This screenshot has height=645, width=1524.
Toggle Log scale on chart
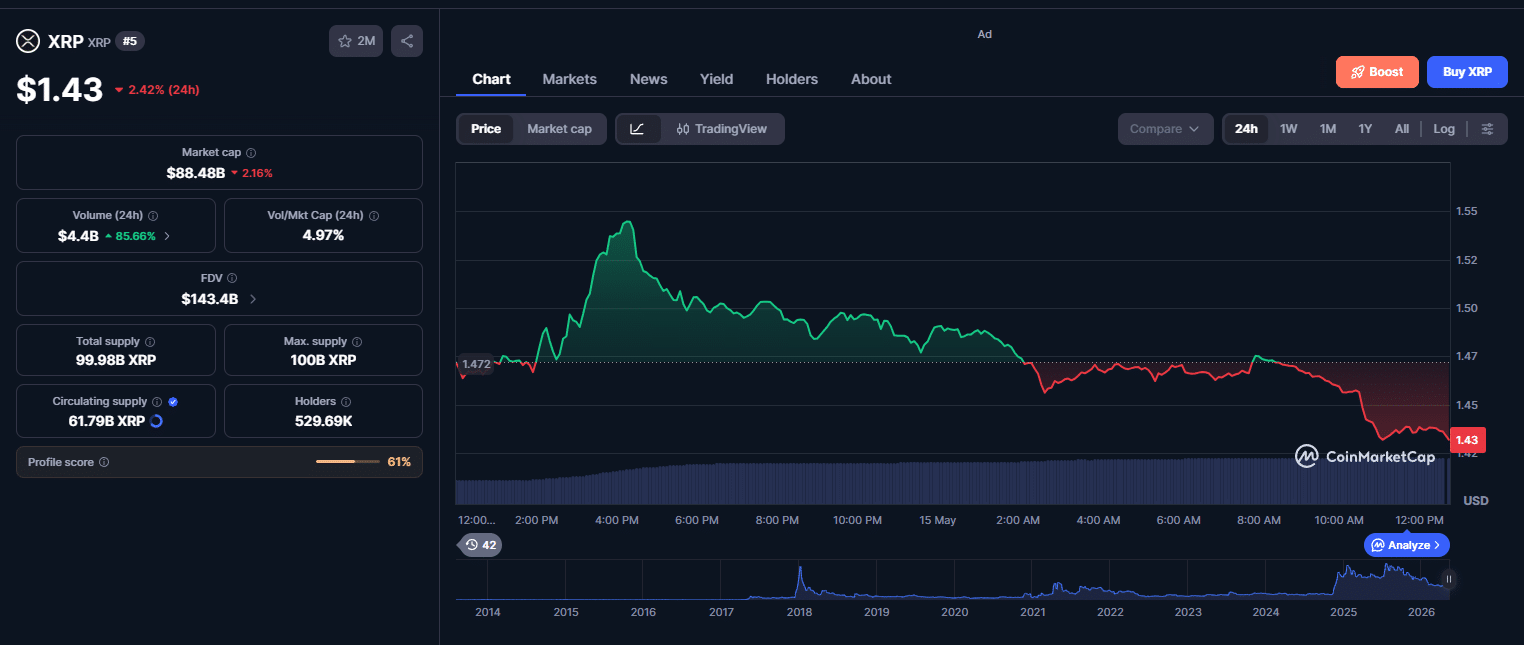pos(1444,129)
